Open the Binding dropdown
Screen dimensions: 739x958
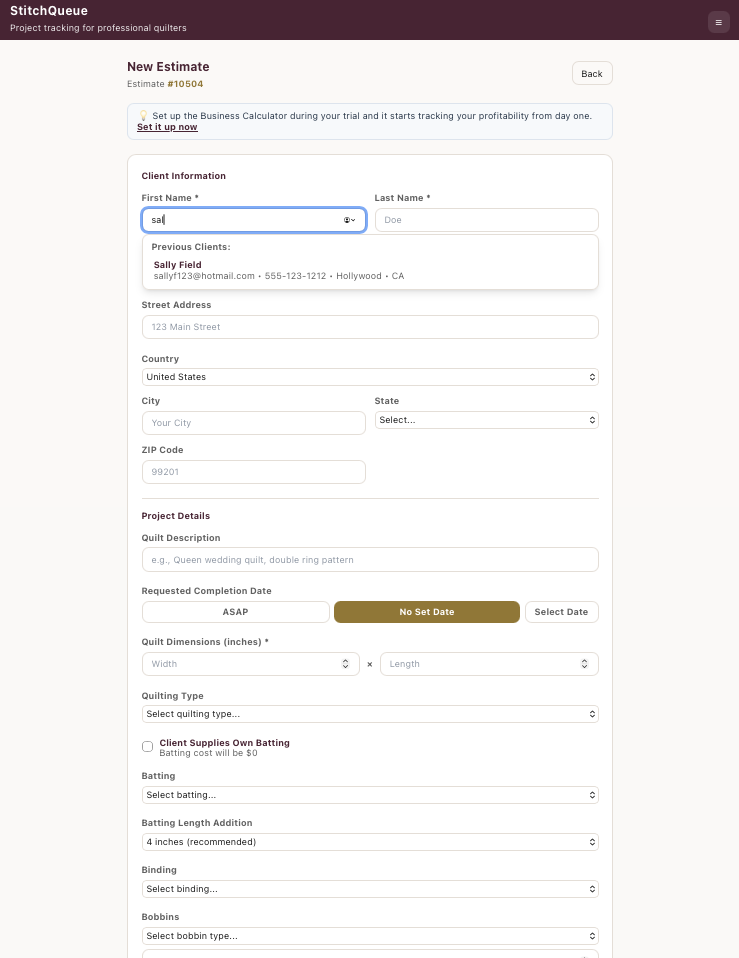coord(370,889)
